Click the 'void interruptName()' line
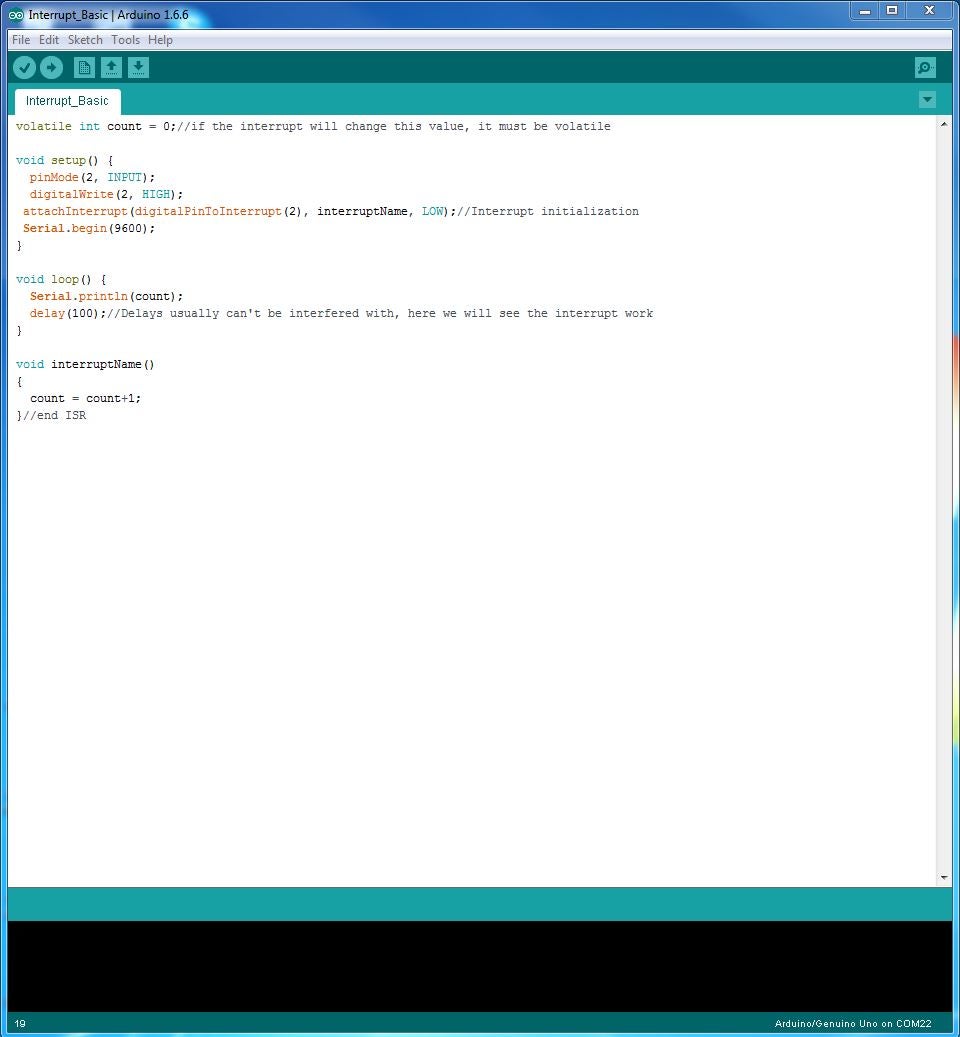This screenshot has width=960, height=1037. pyautogui.click(x=85, y=364)
